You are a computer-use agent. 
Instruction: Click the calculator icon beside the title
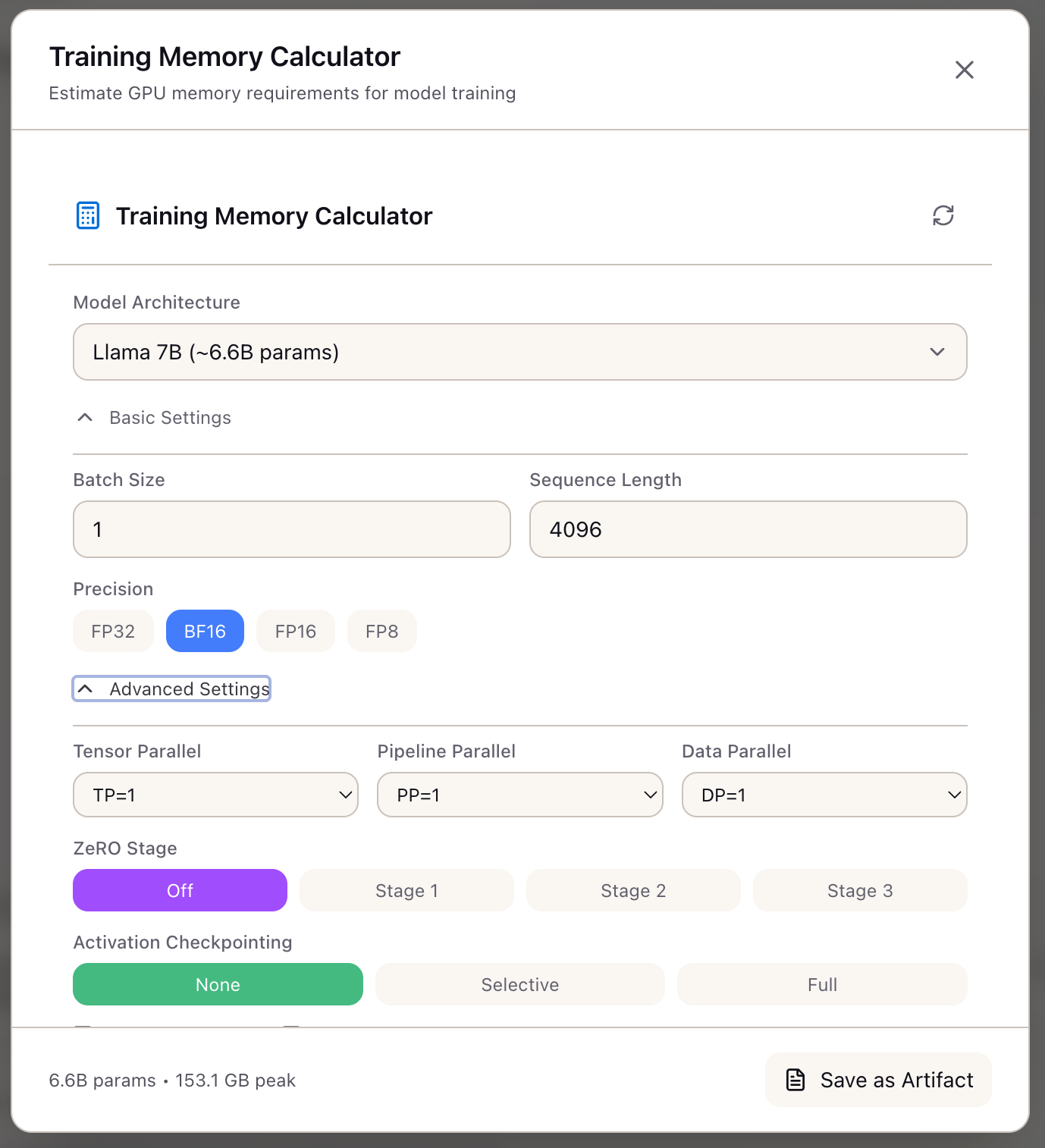(x=87, y=215)
